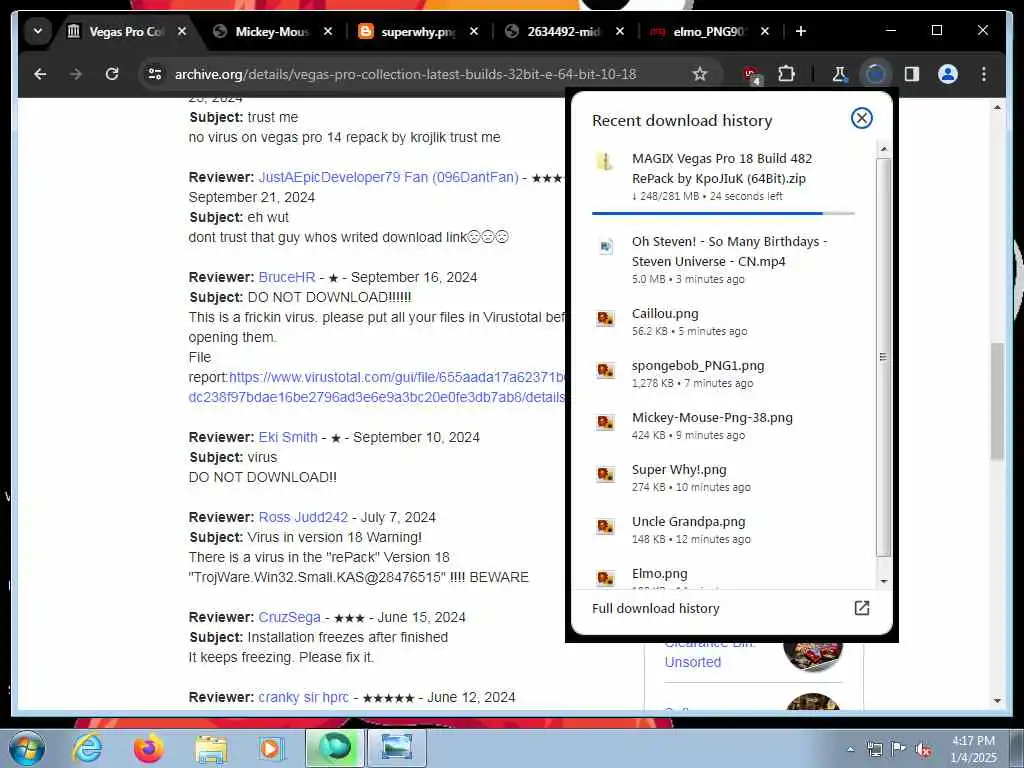Close the 2634492-mid tab

(x=620, y=31)
